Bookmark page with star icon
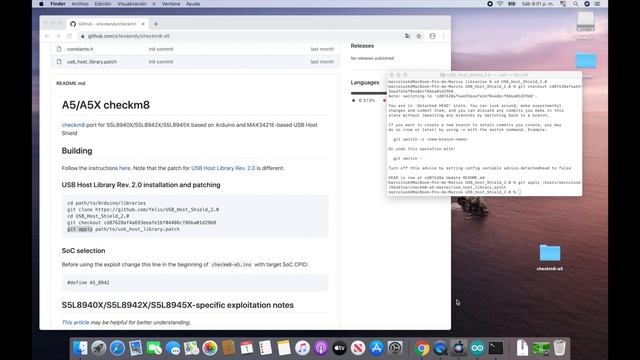Screen dimensions: 640x360 pos(419,36)
